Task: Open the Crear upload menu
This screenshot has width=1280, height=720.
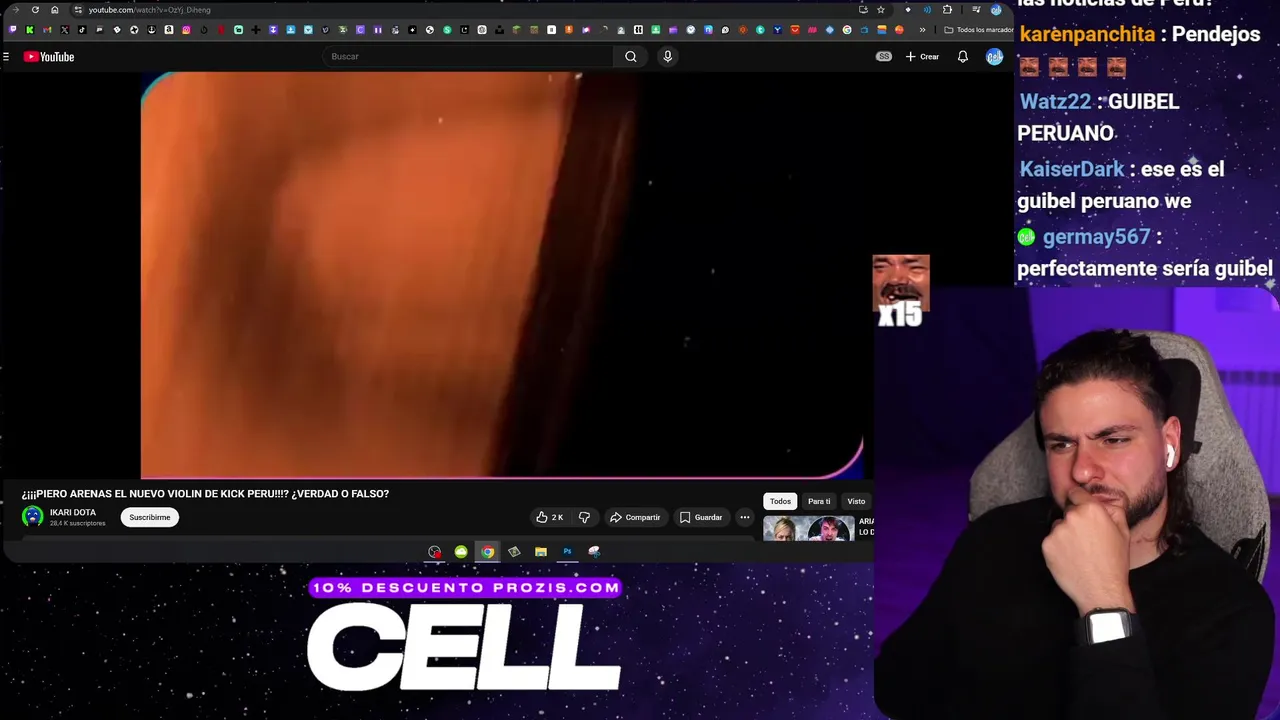Action: (x=922, y=57)
